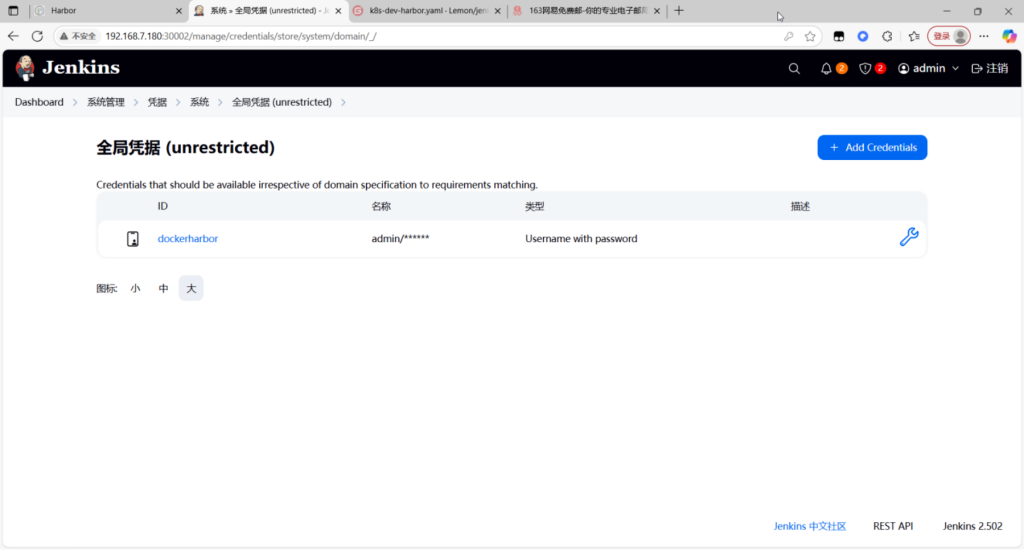This screenshot has width=1024, height=550.
Task: Click the wrench icon for dockerharbor credential
Action: pos(908,238)
